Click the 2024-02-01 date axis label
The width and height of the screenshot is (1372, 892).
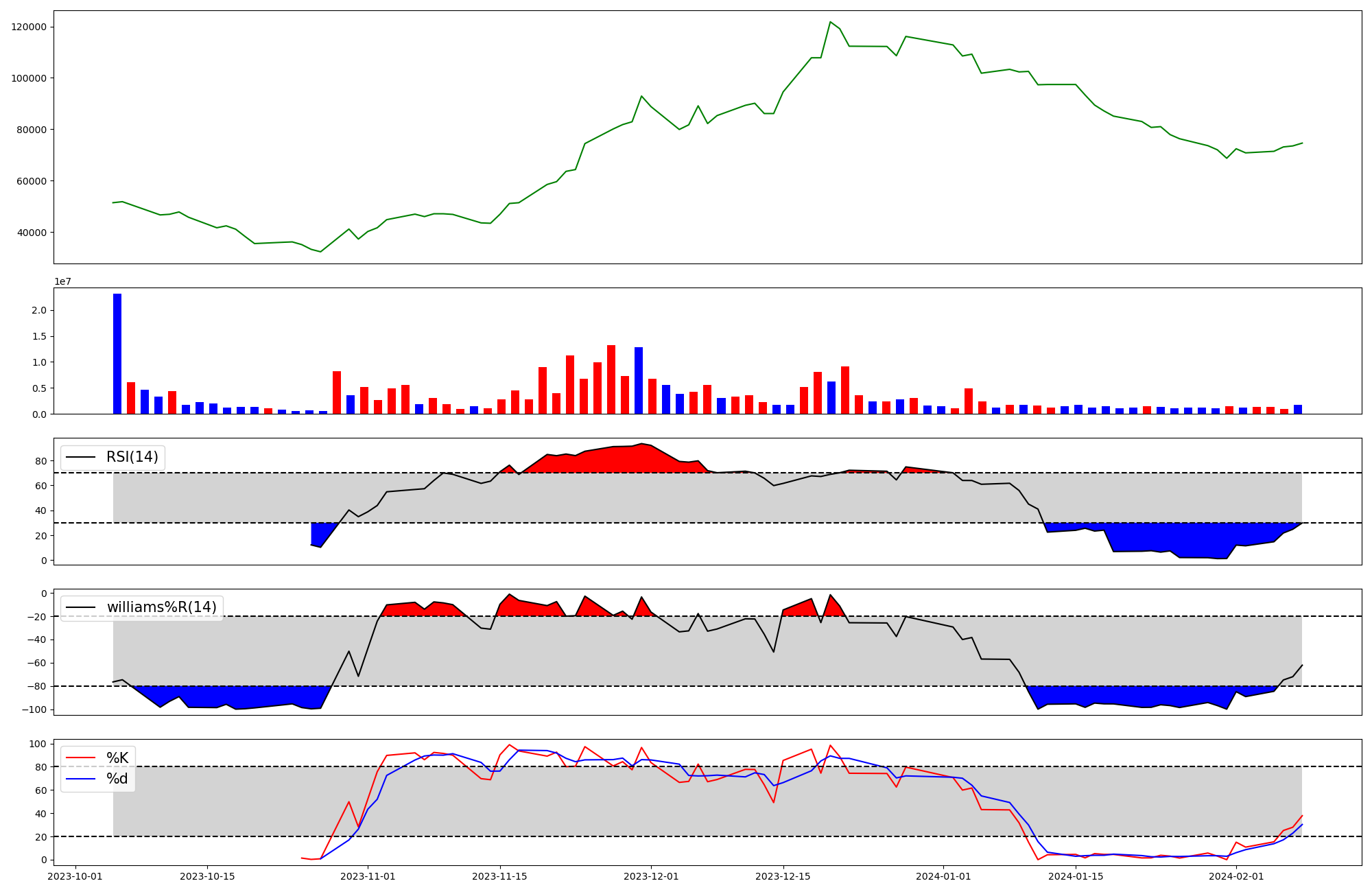(x=1236, y=876)
